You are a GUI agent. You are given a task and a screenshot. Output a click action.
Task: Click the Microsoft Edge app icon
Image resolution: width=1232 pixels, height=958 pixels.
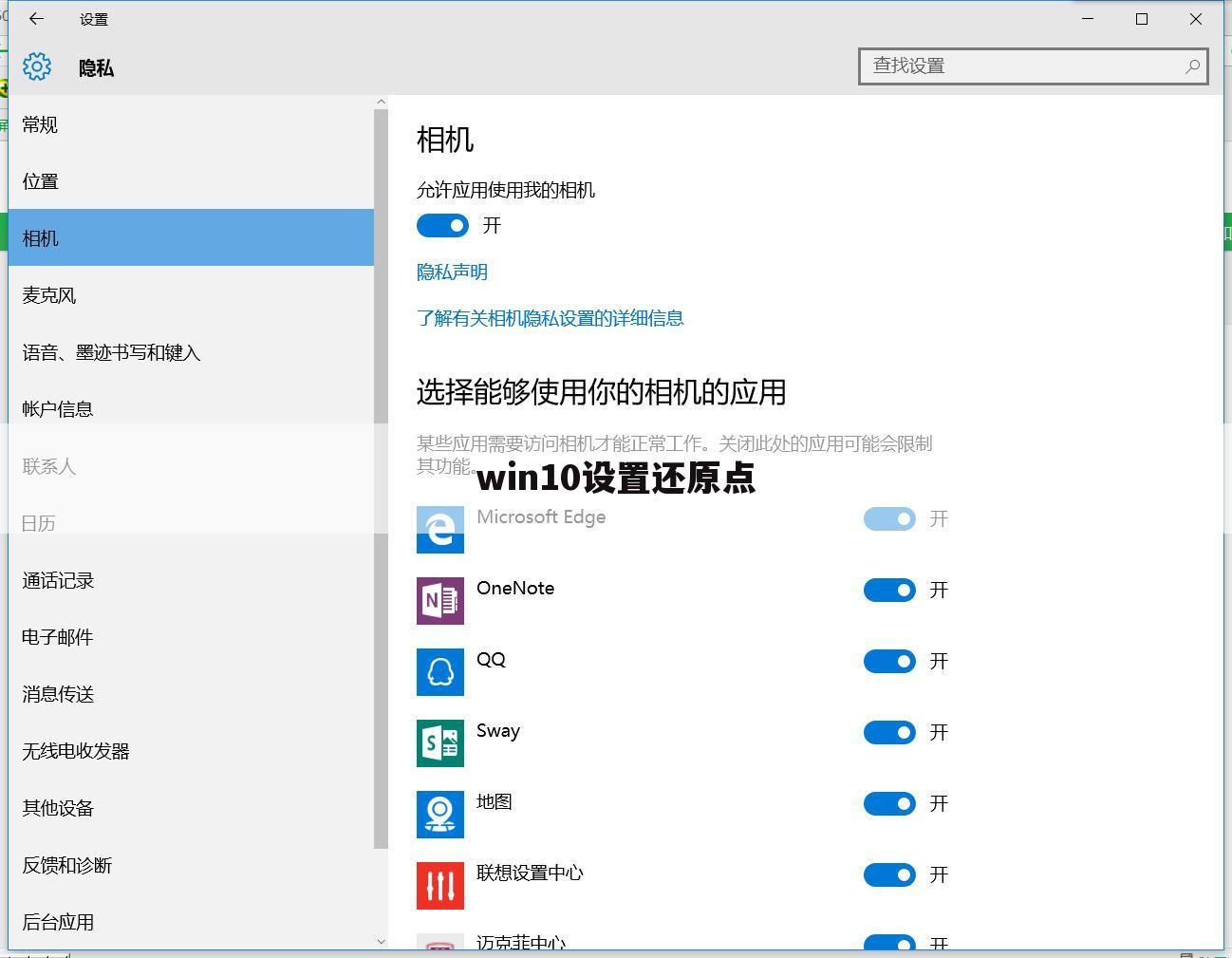pos(440,529)
